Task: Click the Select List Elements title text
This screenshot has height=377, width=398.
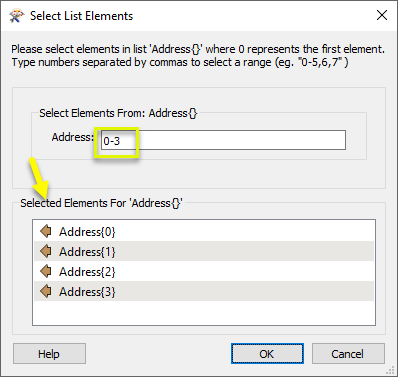Action: pos(82,16)
